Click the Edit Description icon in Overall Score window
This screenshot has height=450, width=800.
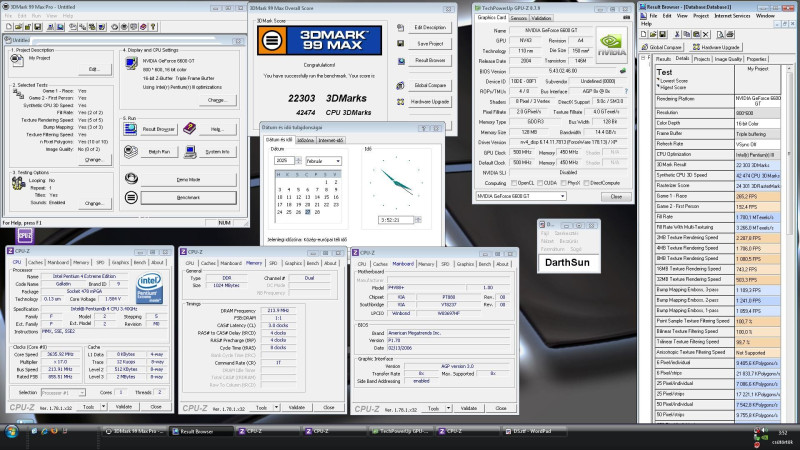[x=401, y=28]
